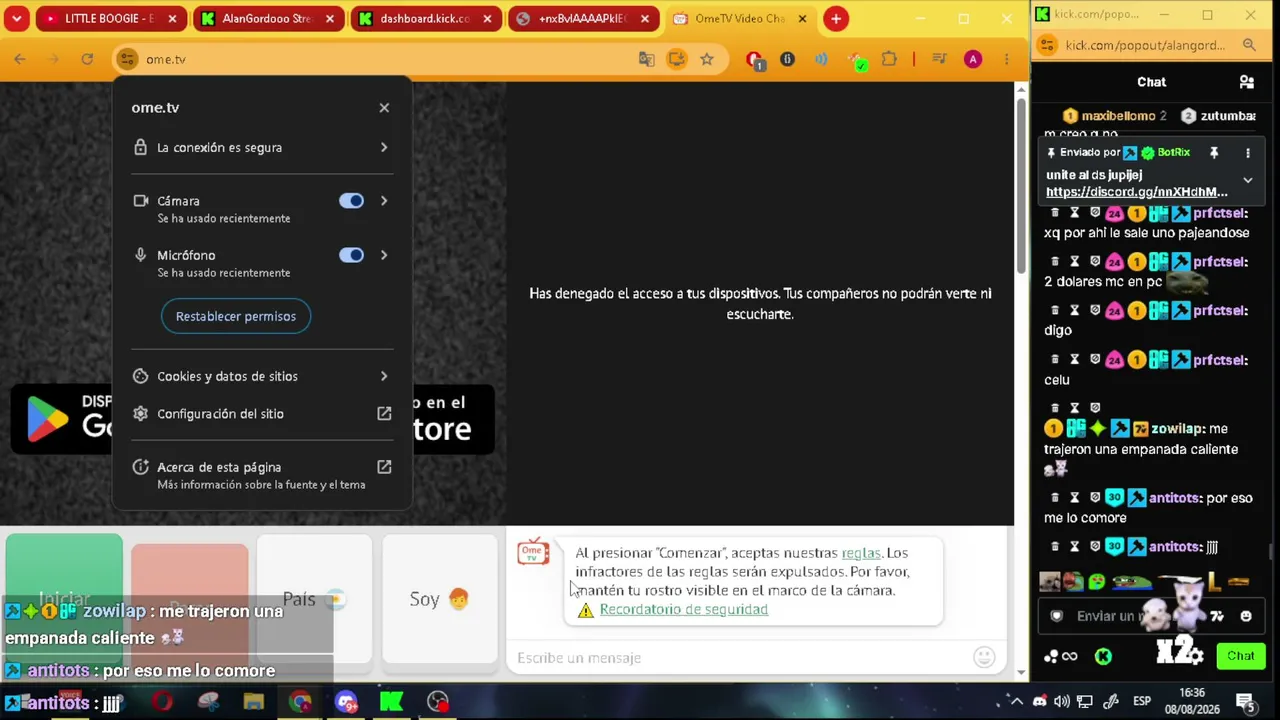This screenshot has height=720, width=1280.
Task: Click the pin icon on pinned message
Action: 1214,153
